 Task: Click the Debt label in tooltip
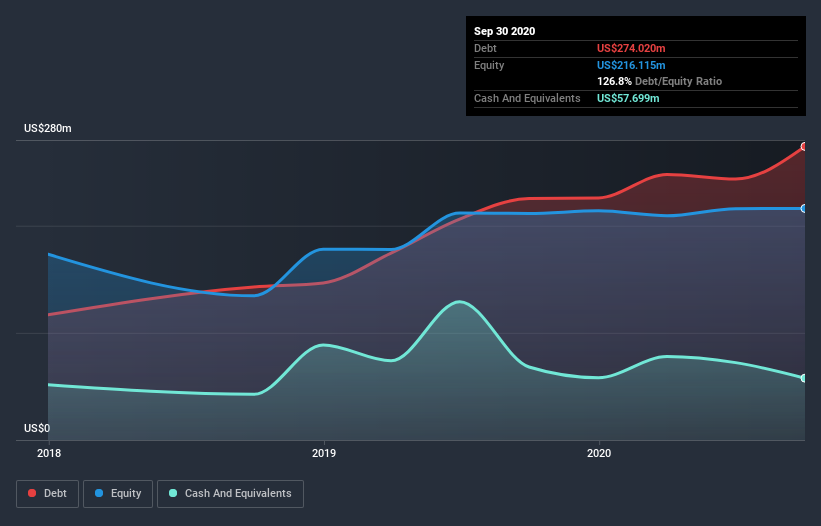[x=485, y=48]
